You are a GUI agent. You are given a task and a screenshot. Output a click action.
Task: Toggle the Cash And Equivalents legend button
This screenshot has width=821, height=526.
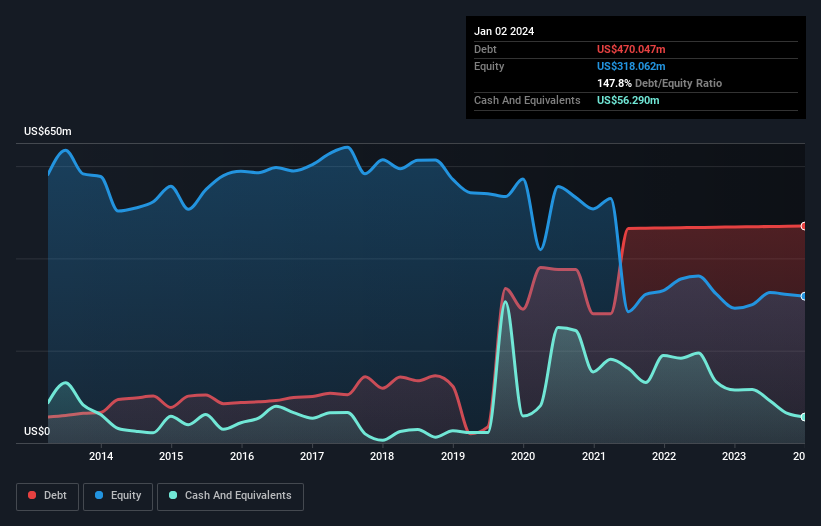pos(230,496)
